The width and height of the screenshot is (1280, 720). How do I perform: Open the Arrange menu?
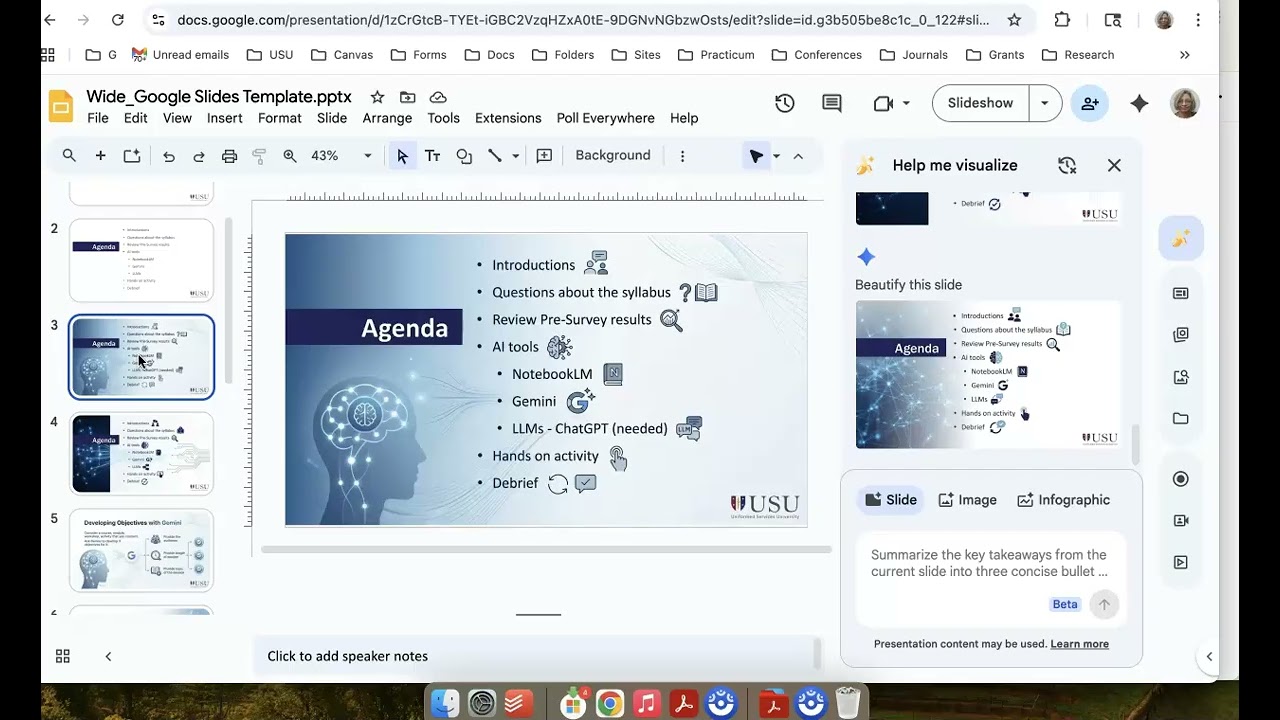tap(387, 118)
